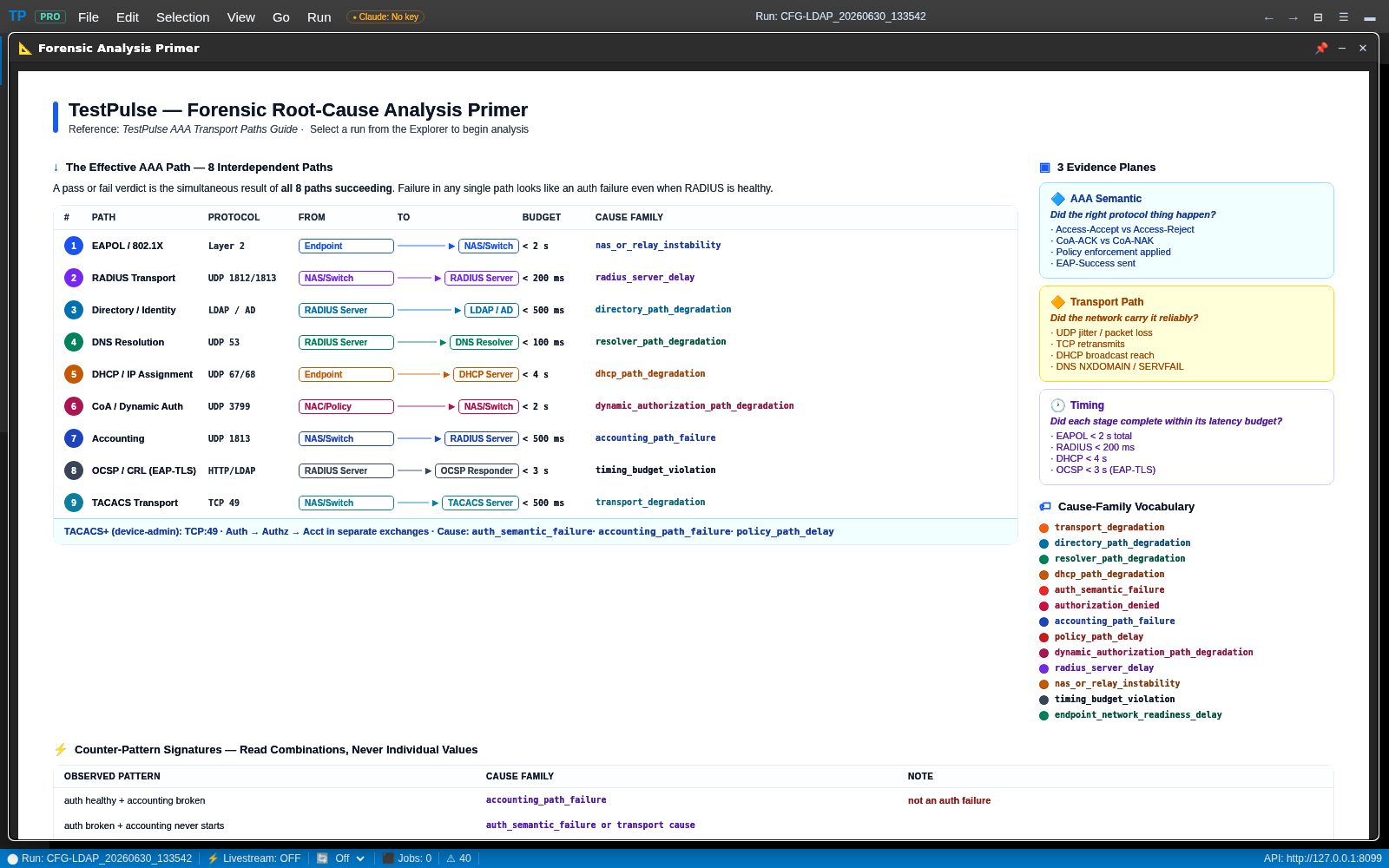
Task: Navigate forward with the right arrow
Action: coord(1294,17)
